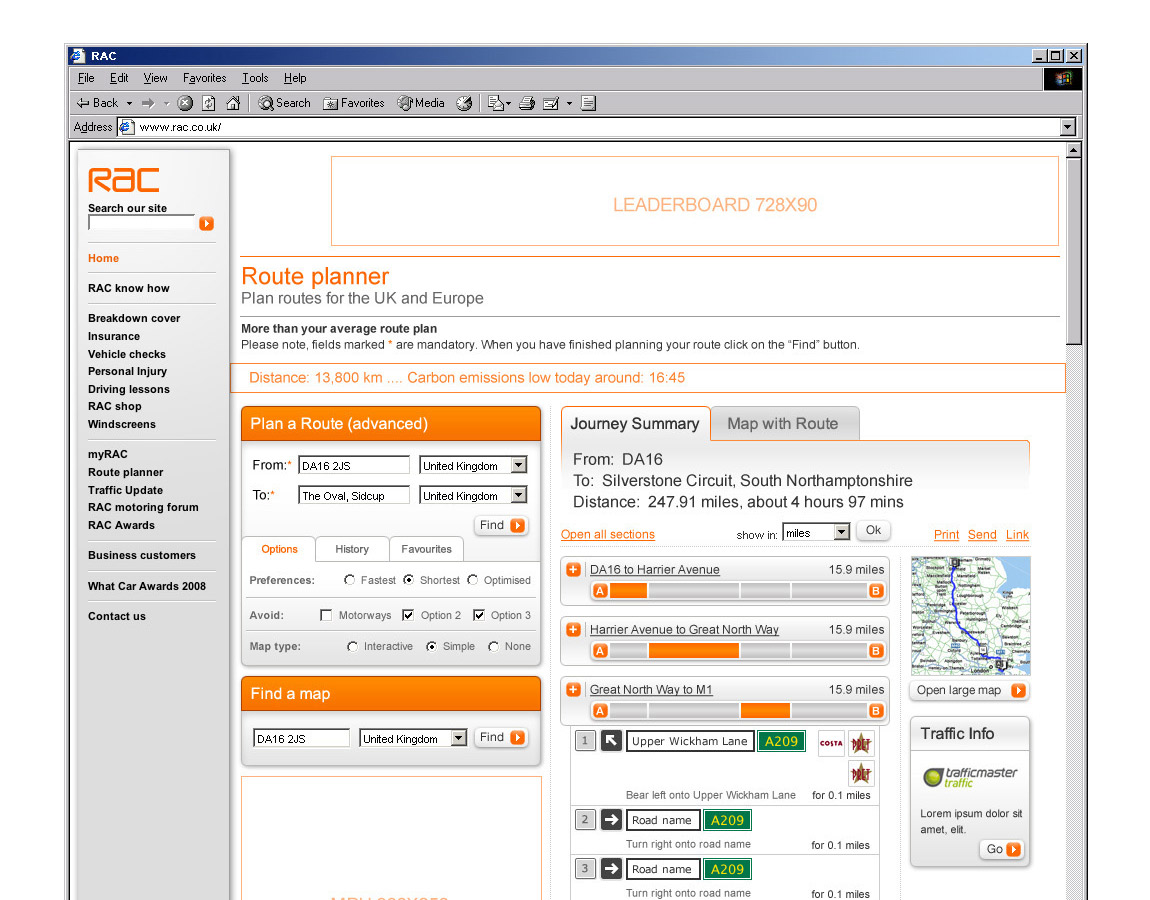1150x900 pixels.
Task: Click the trafficmaster traffic logo
Action: pos(970,777)
